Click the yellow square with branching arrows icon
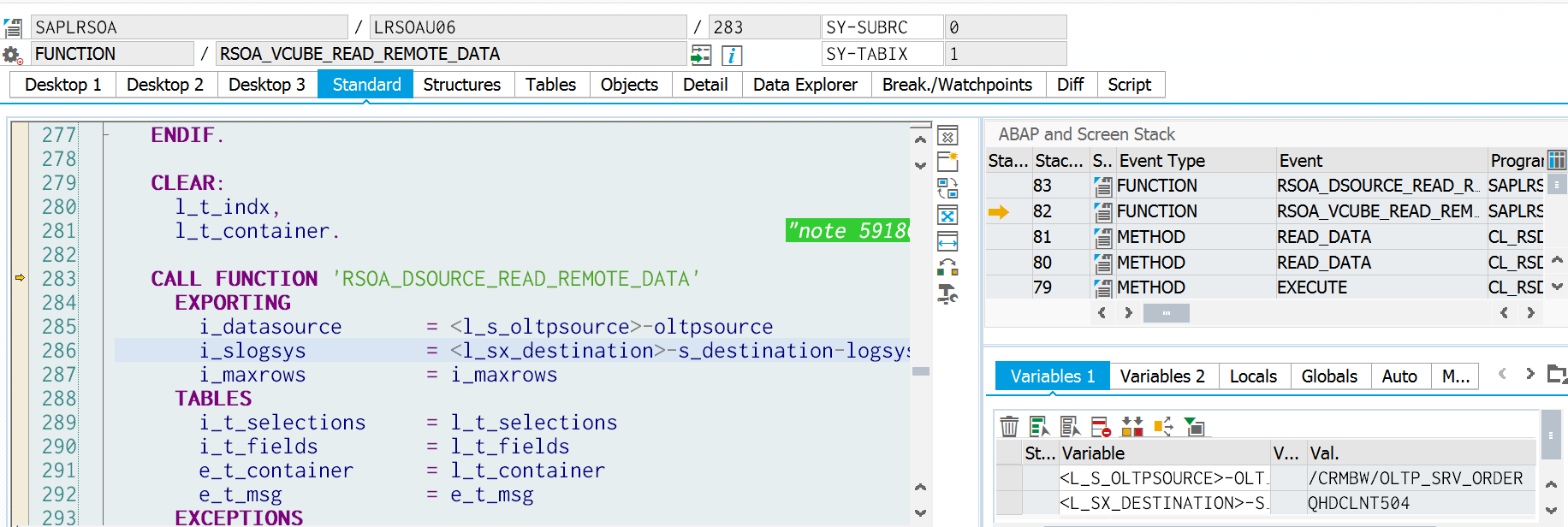The image size is (1568, 527). [x=1163, y=426]
